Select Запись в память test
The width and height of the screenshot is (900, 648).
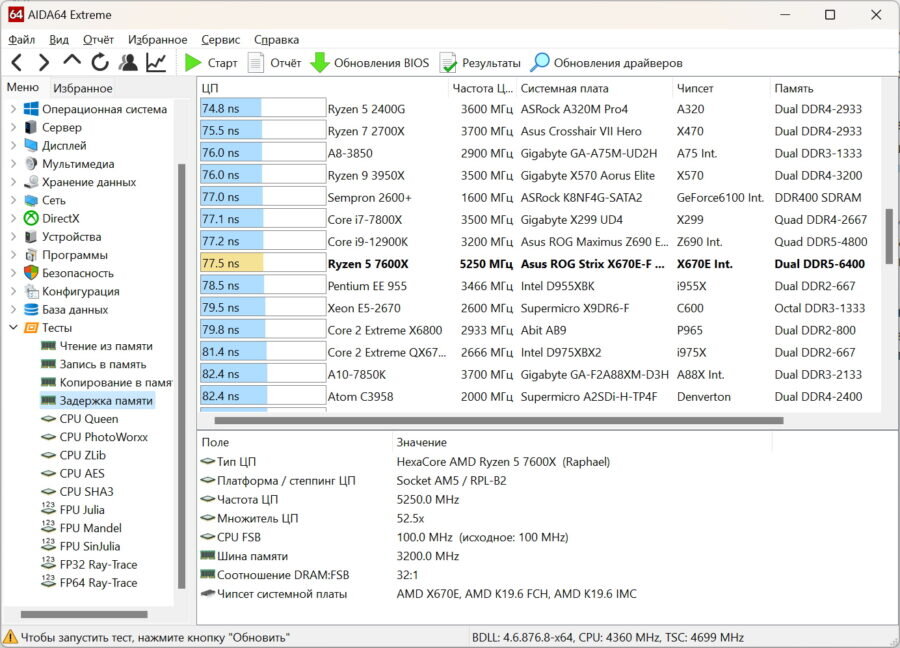point(103,364)
